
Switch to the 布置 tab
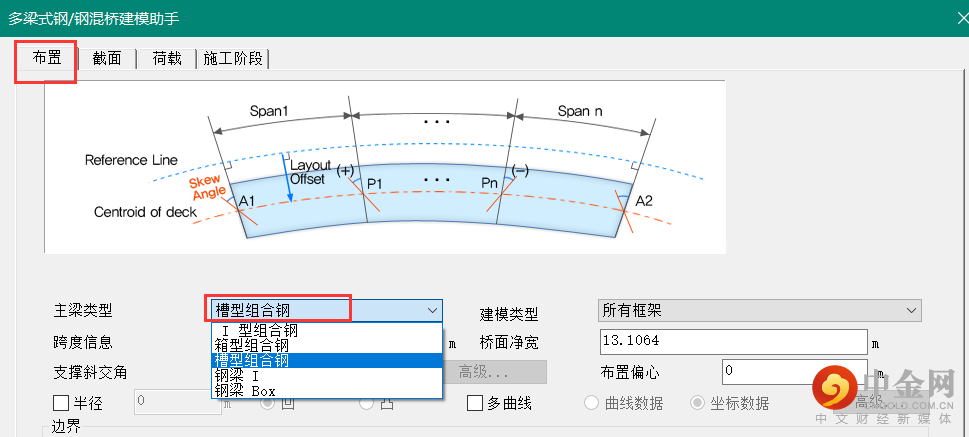(46, 59)
